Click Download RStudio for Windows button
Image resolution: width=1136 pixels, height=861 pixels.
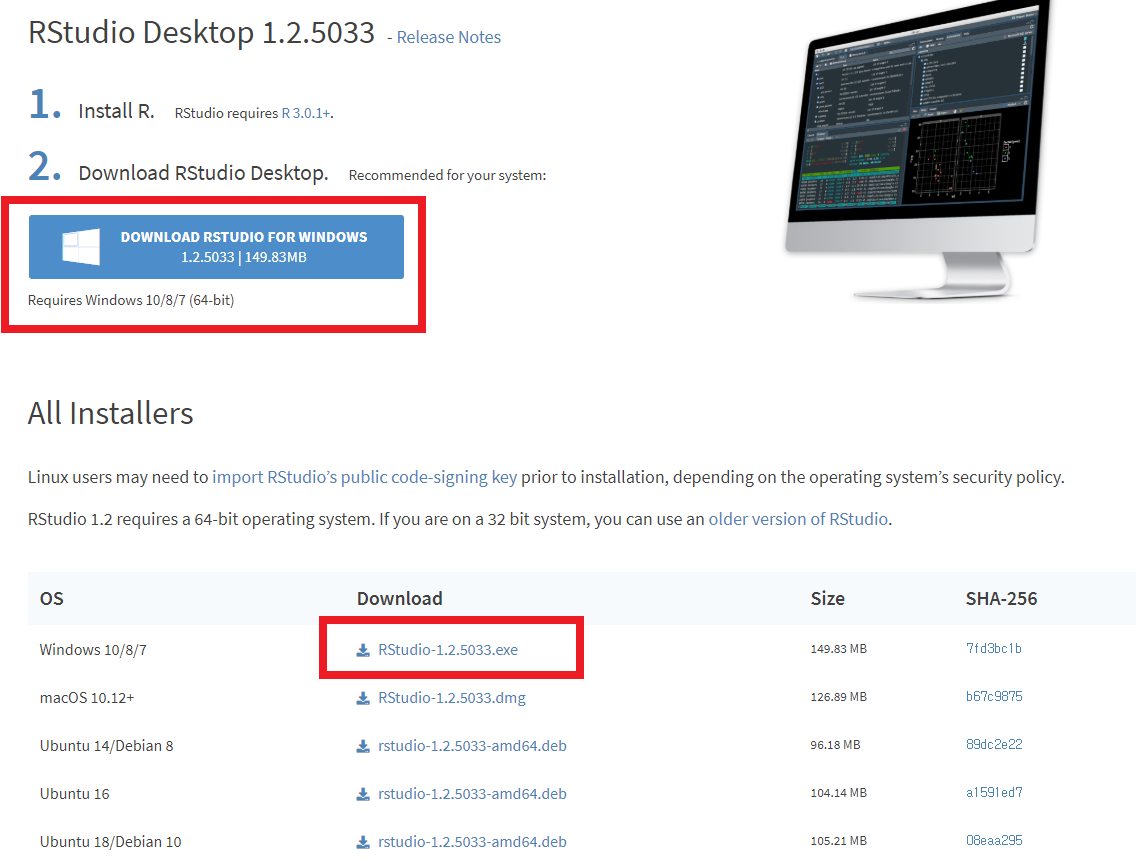pyautogui.click(x=216, y=247)
